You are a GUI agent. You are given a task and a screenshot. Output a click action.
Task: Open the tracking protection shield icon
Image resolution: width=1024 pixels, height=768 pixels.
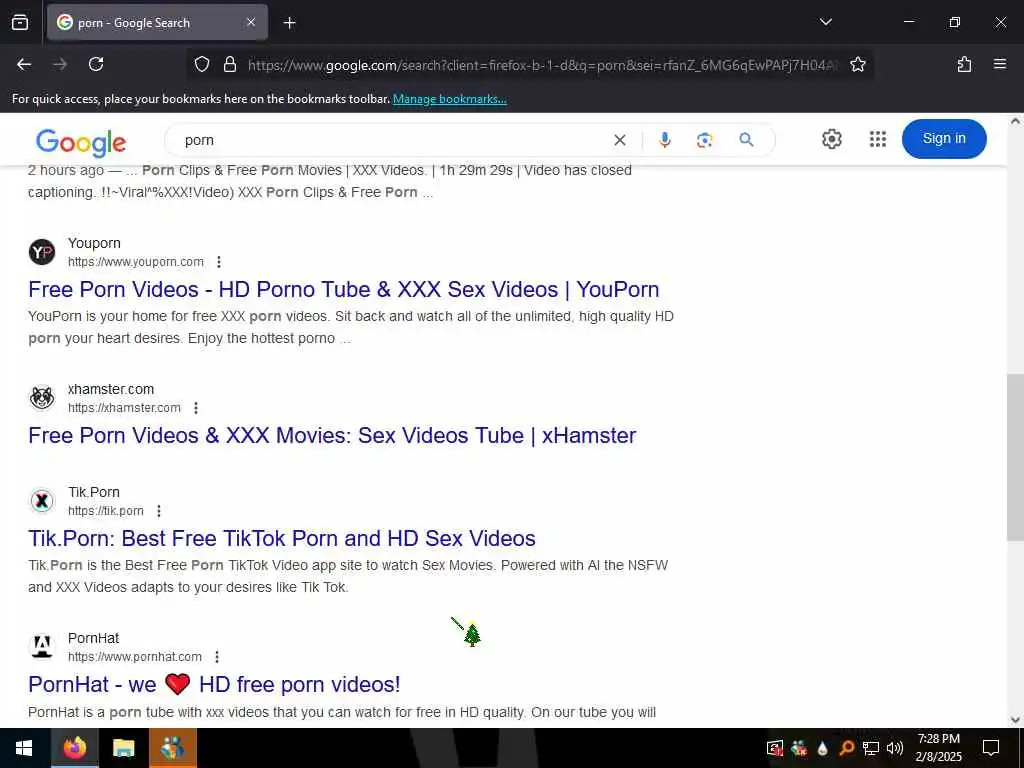tap(202, 64)
